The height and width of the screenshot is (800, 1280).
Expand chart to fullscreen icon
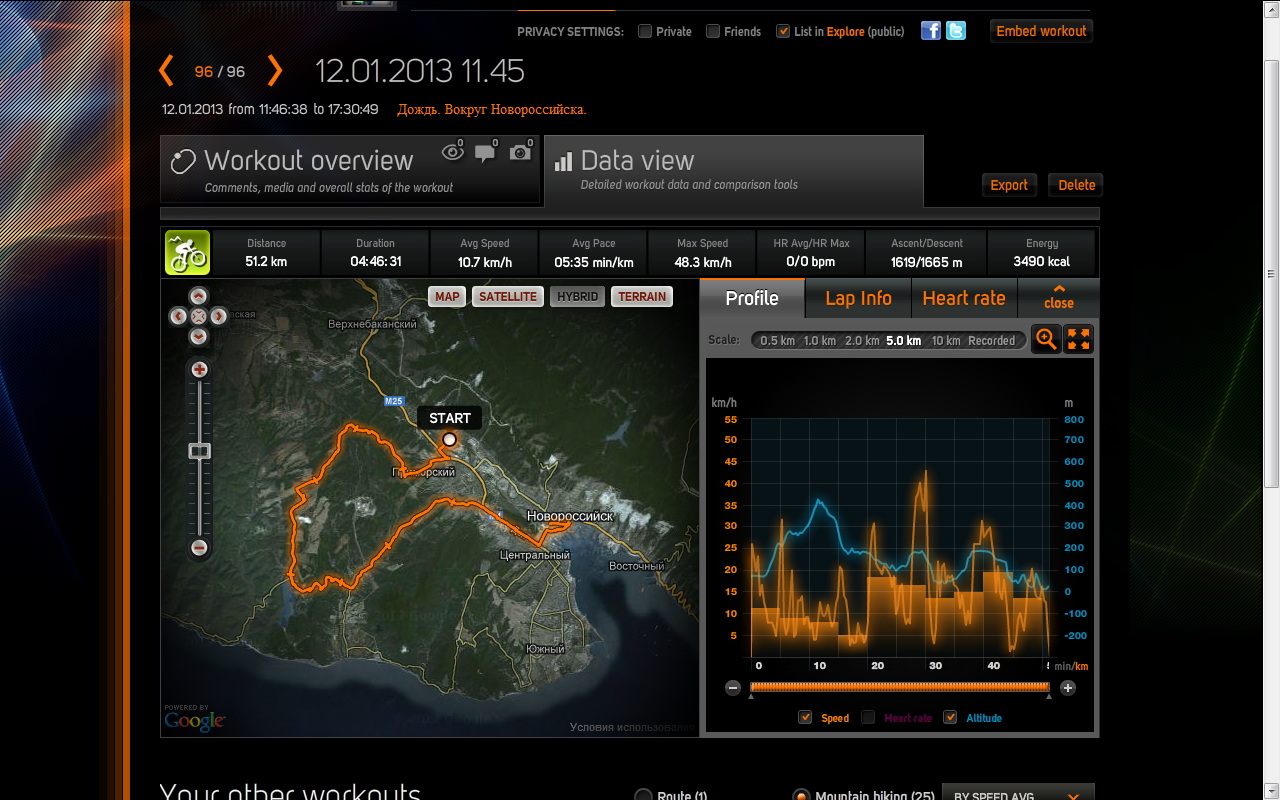1078,340
